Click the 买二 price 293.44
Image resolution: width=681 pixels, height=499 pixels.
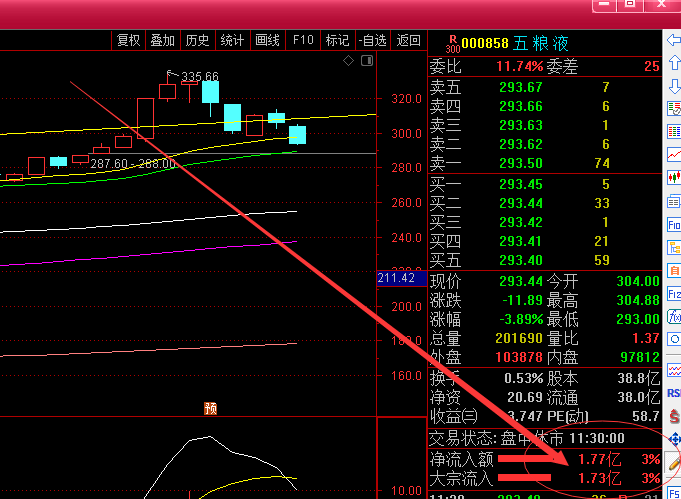click(x=521, y=203)
